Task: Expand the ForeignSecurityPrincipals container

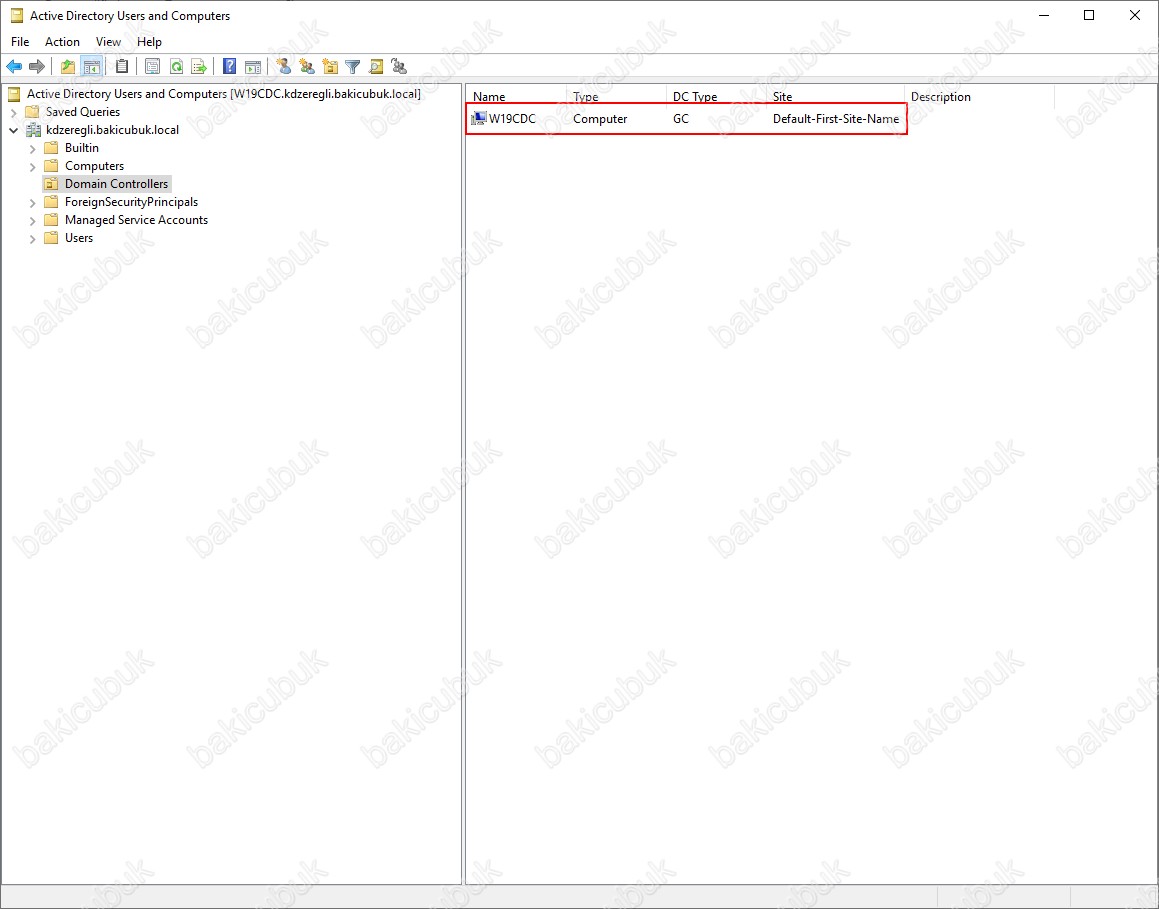Action: coord(33,202)
